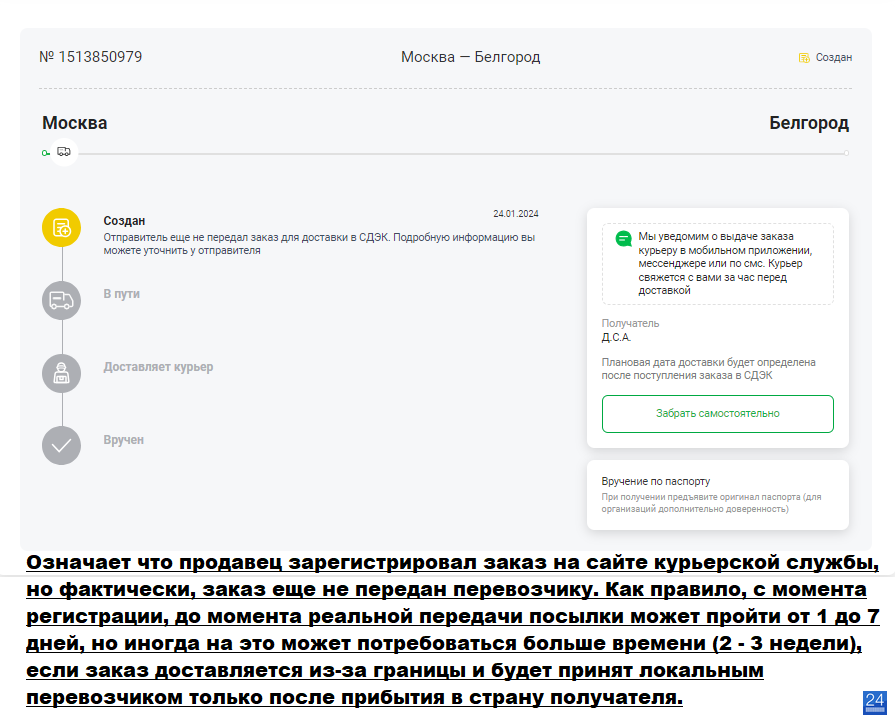
Task: Click the При получении предъявите оригинал паспорта note
Action: (711, 503)
